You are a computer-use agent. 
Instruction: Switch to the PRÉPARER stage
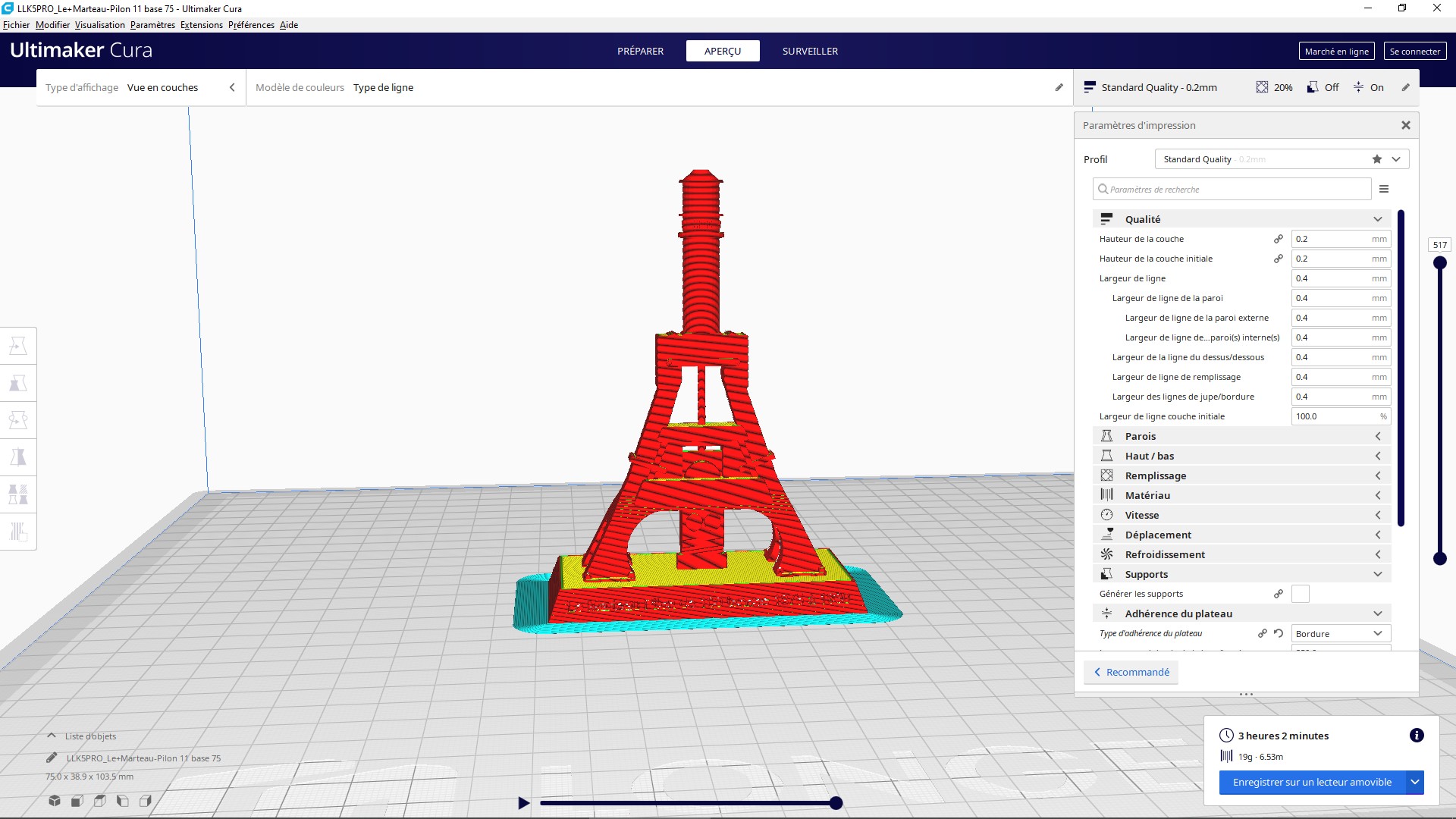click(x=640, y=51)
